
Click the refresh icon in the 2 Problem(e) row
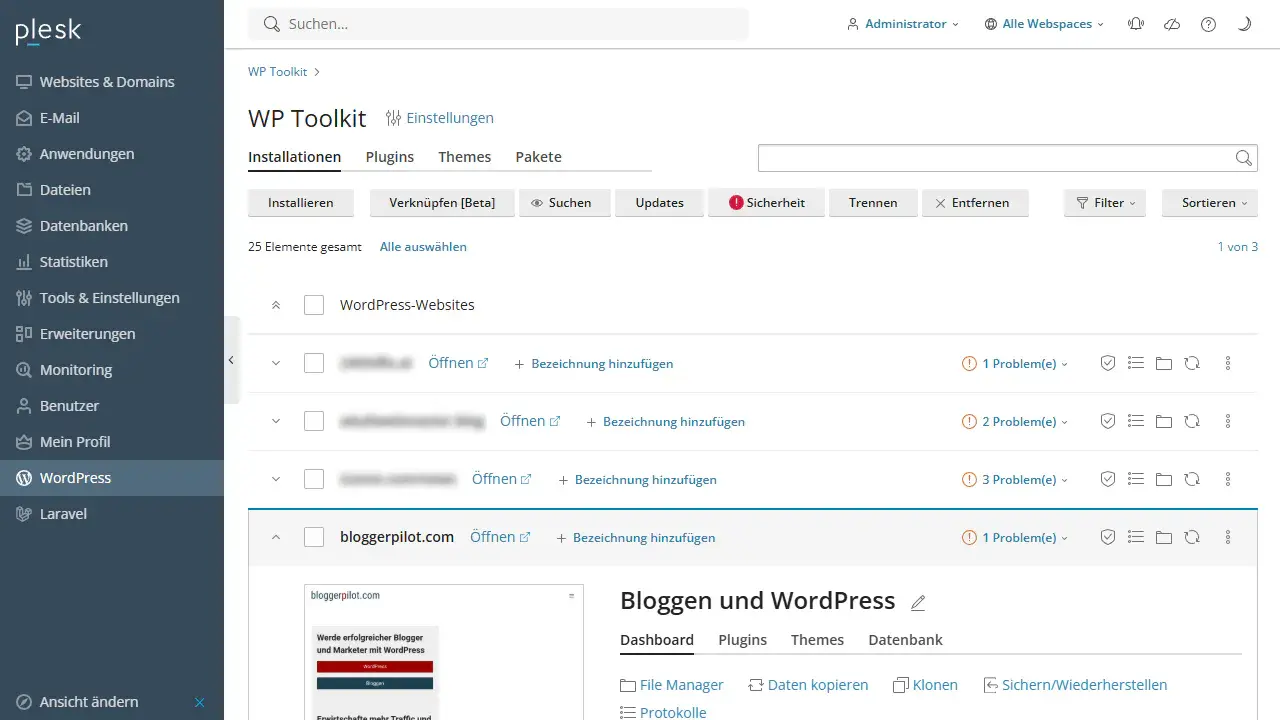click(x=1191, y=422)
